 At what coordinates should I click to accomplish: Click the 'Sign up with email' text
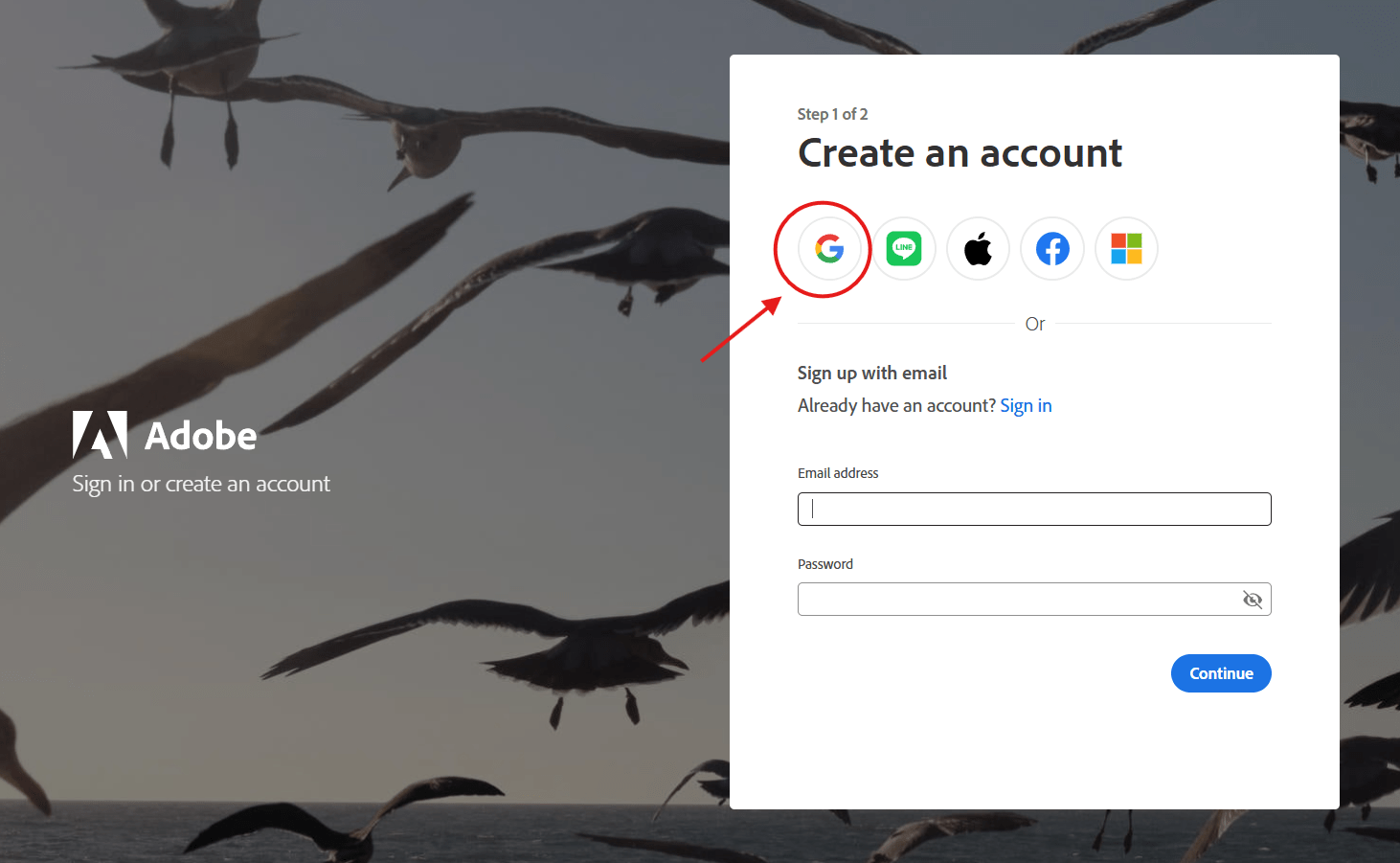pos(872,374)
